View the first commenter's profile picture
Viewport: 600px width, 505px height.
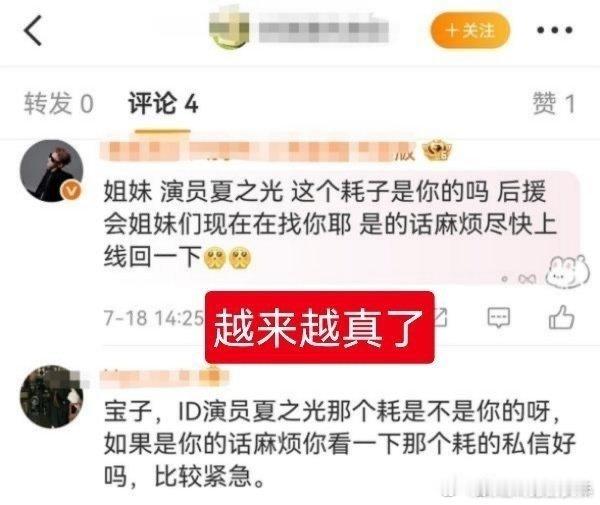52,171
